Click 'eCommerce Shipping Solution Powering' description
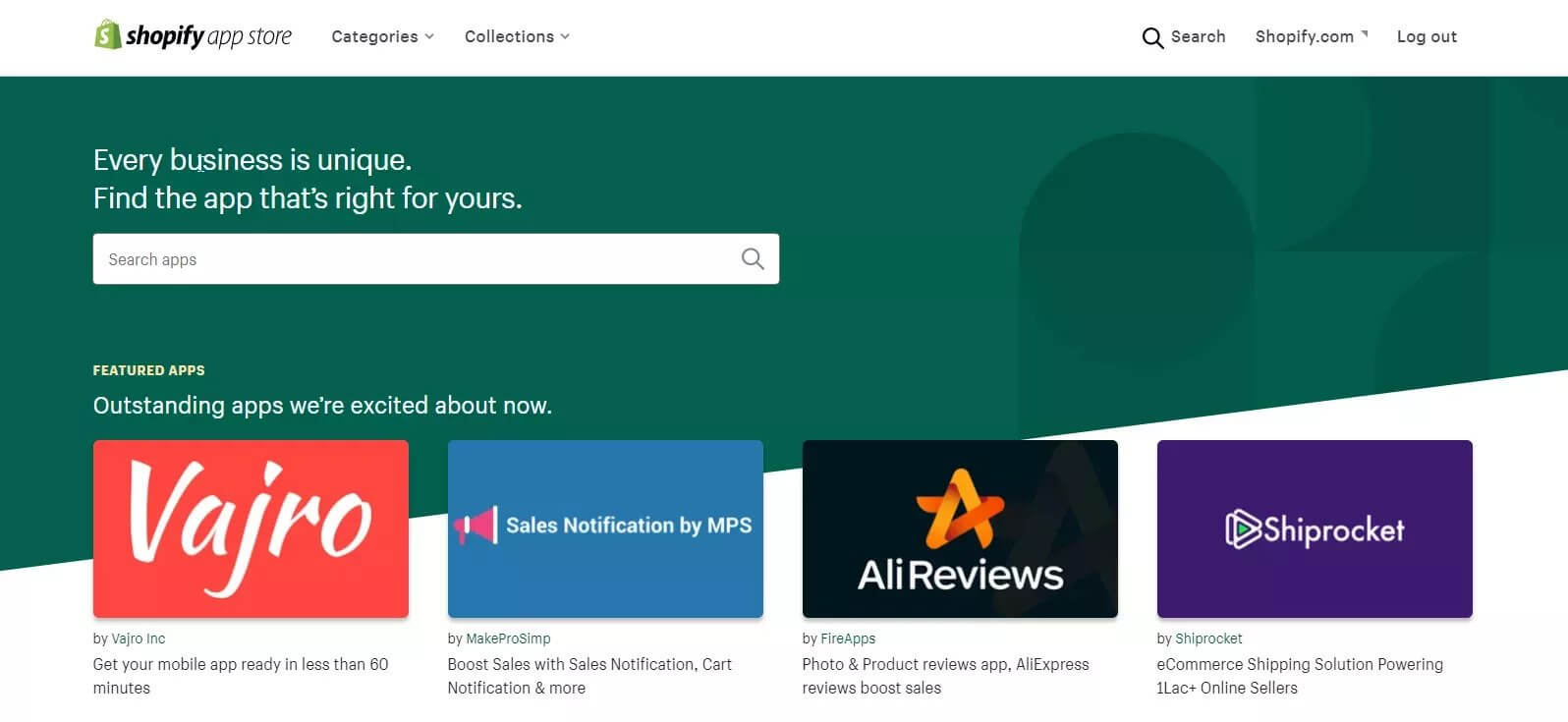Viewport: 1568px width, 722px height. (1300, 676)
